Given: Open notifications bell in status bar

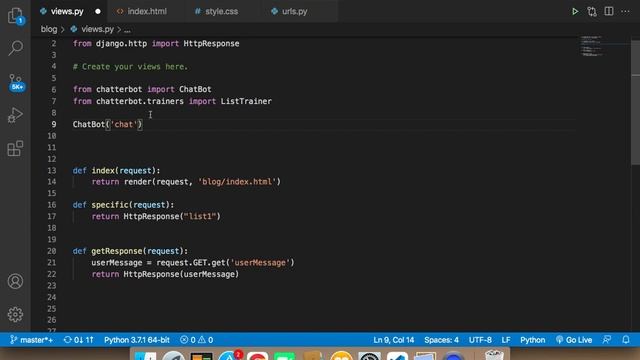Looking at the screenshot, I should click(626, 340).
